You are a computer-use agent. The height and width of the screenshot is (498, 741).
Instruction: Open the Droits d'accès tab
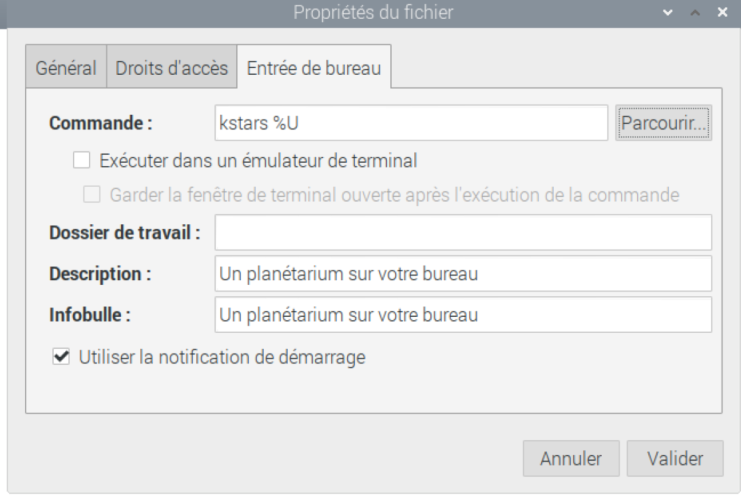click(172, 69)
